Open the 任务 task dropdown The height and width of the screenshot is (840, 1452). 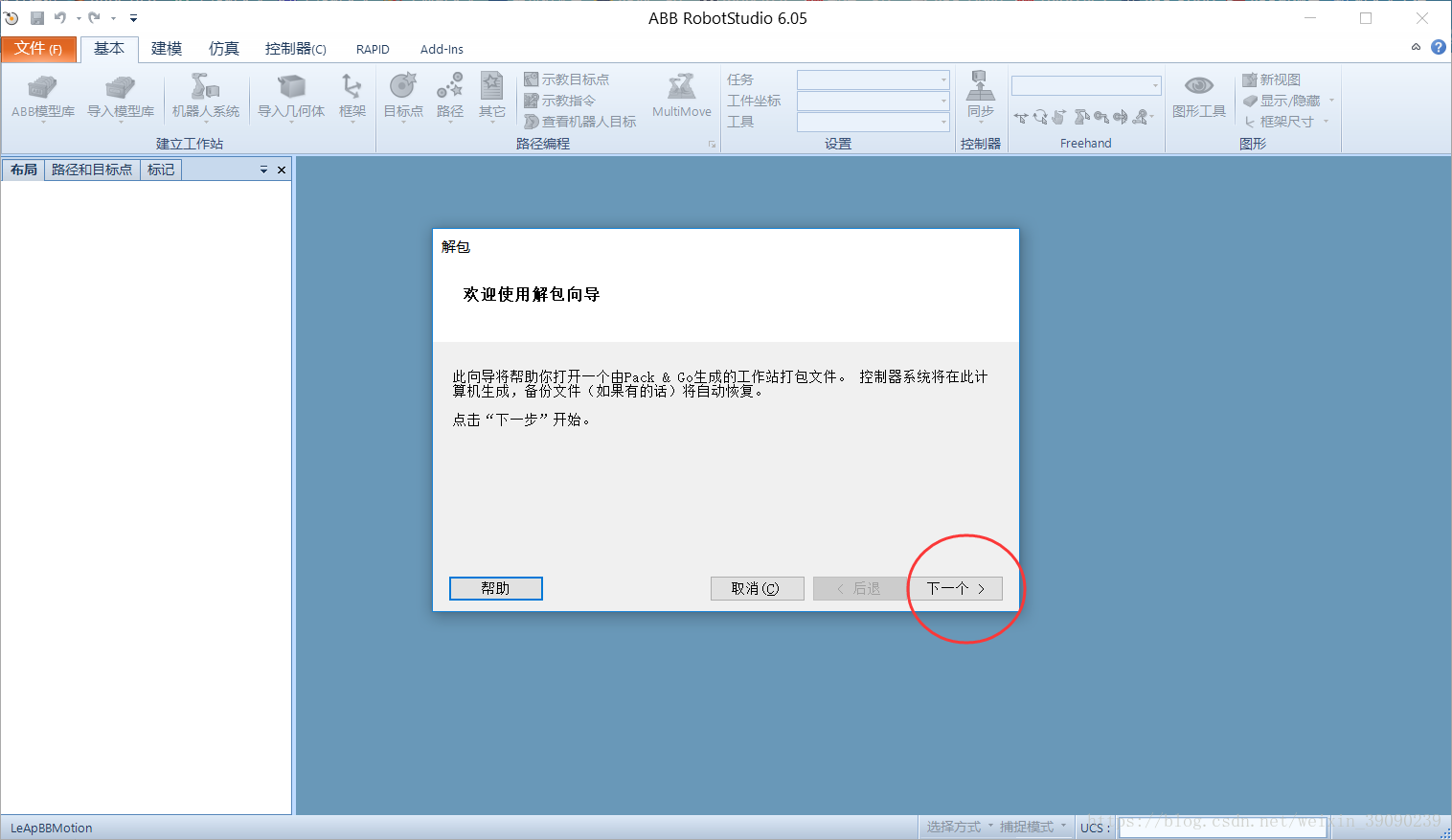872,79
